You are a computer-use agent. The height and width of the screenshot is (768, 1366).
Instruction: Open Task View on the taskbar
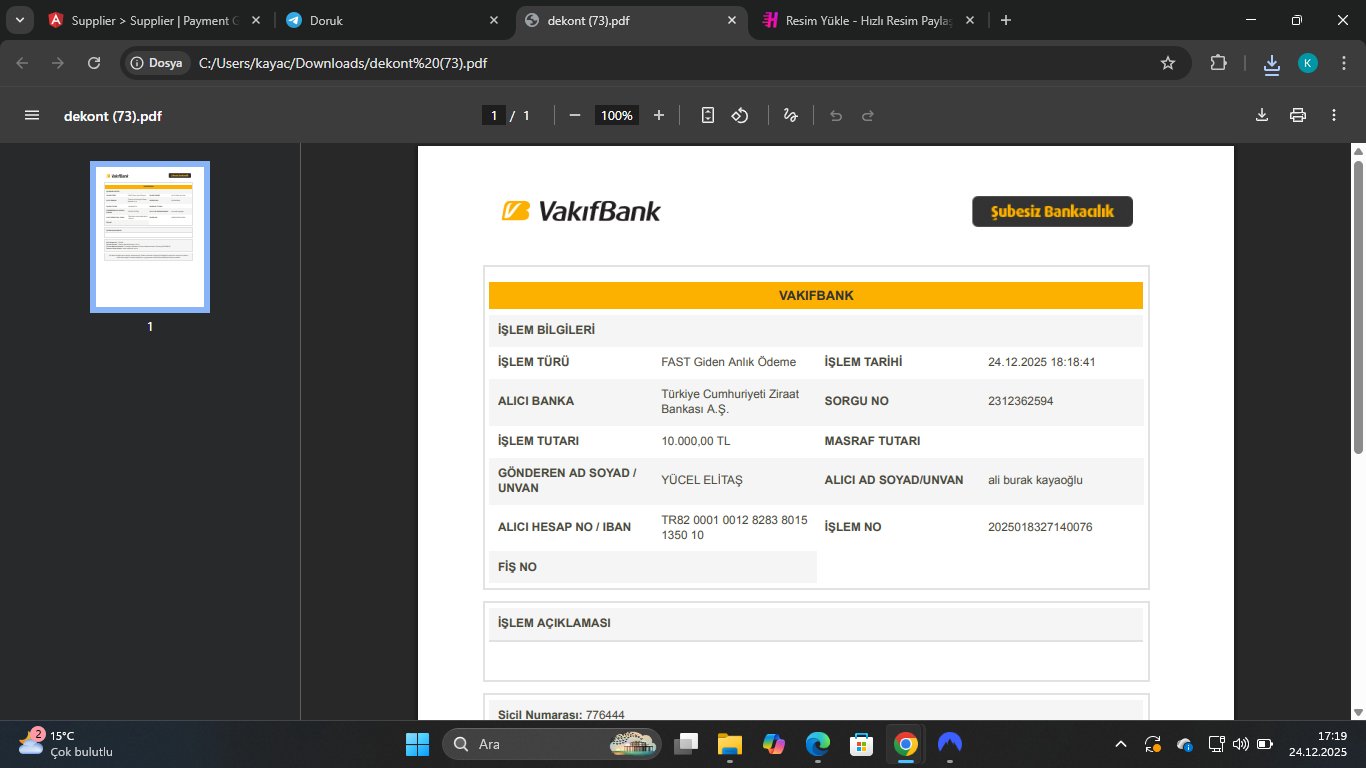(x=686, y=744)
